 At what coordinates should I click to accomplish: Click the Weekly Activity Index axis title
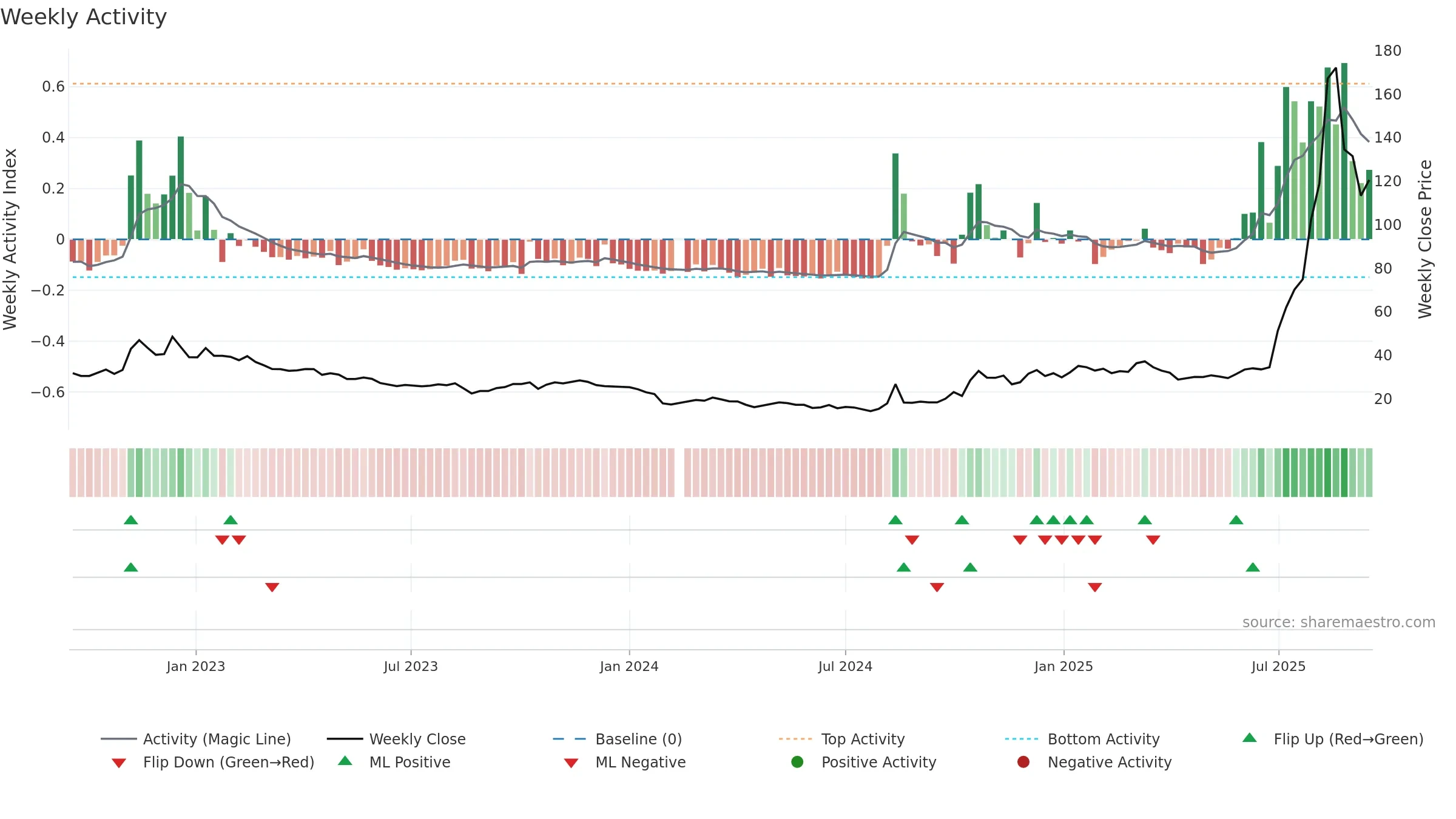[x=10, y=239]
